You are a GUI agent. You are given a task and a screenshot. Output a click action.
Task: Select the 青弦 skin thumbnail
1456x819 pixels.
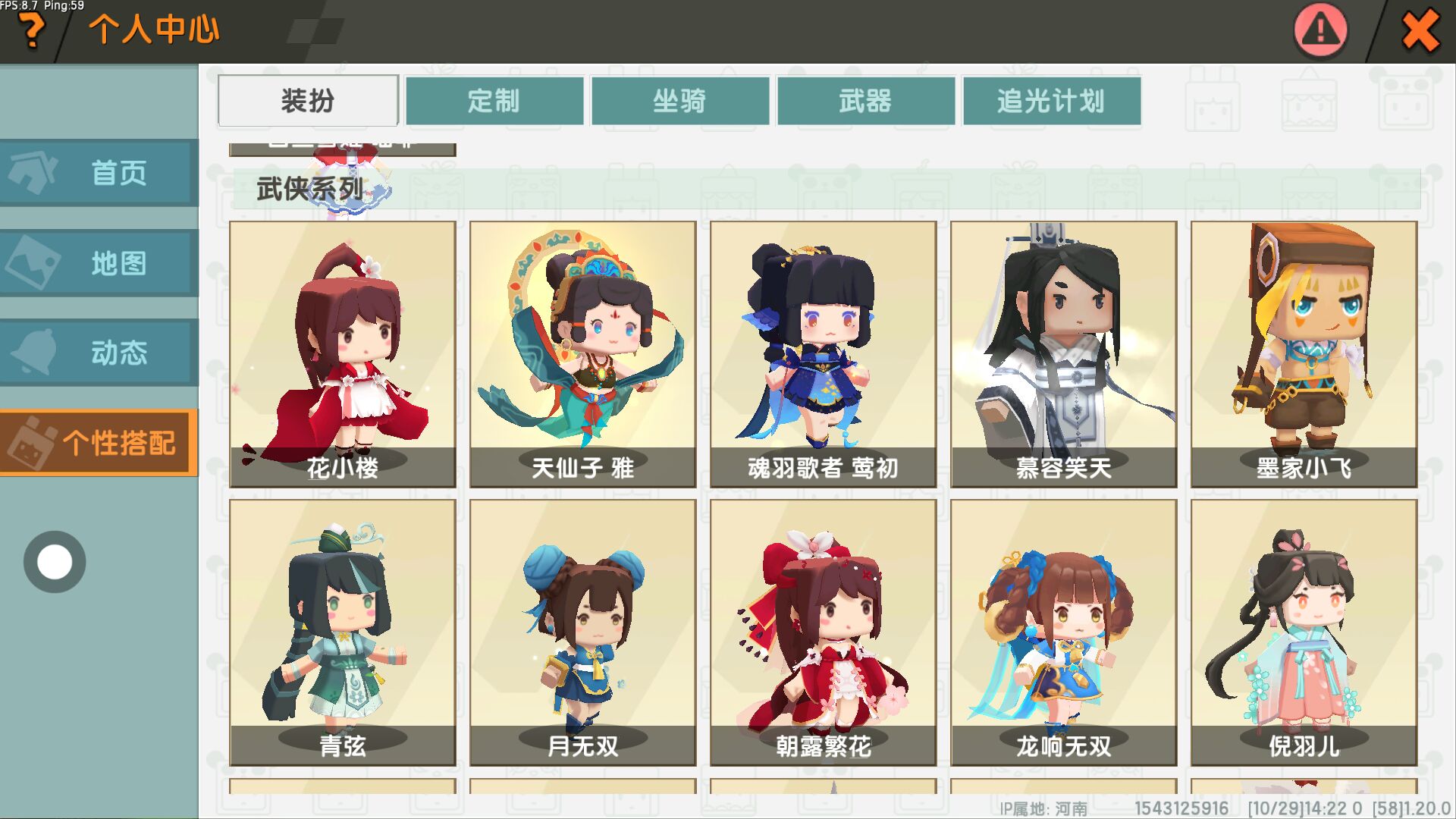[x=343, y=632]
